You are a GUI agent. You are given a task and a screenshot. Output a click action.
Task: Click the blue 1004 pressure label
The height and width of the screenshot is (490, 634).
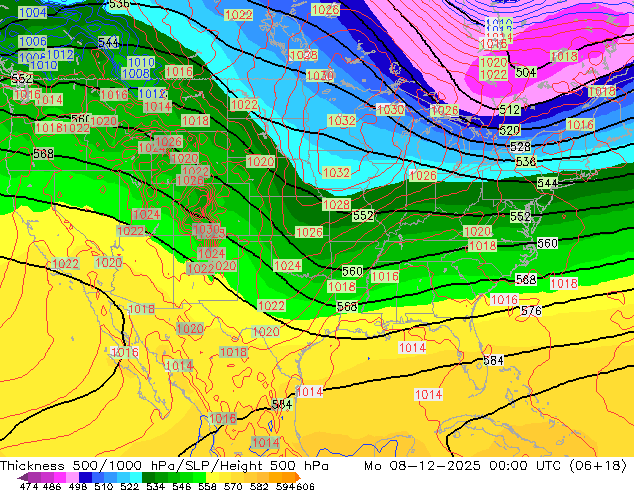32,13
